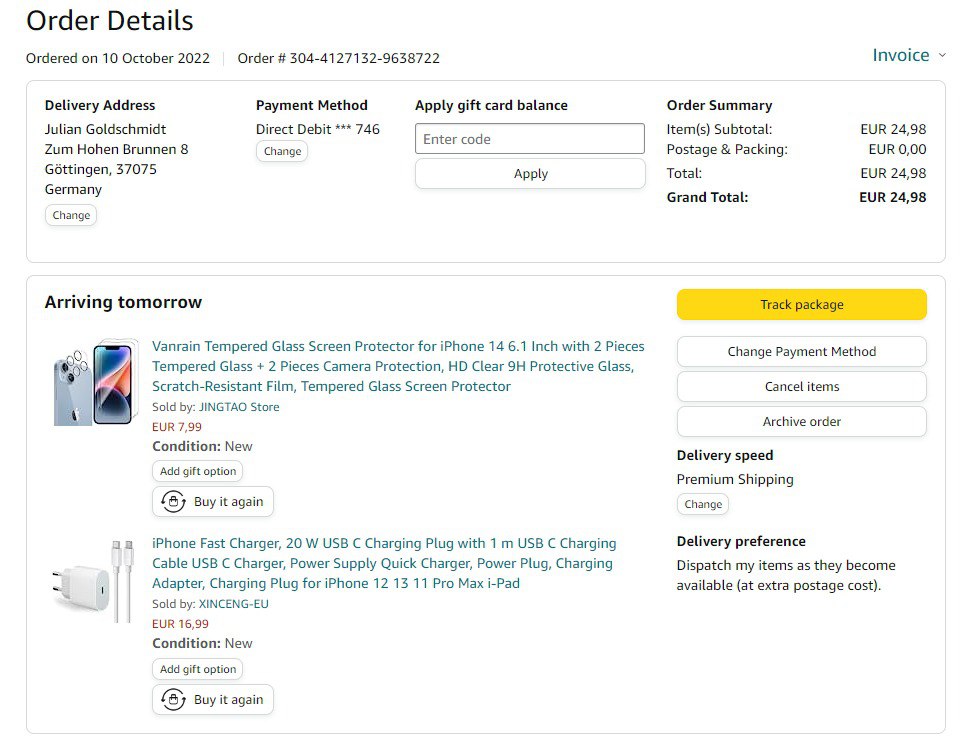
Task: Apply the gift card balance
Action: [530, 174]
